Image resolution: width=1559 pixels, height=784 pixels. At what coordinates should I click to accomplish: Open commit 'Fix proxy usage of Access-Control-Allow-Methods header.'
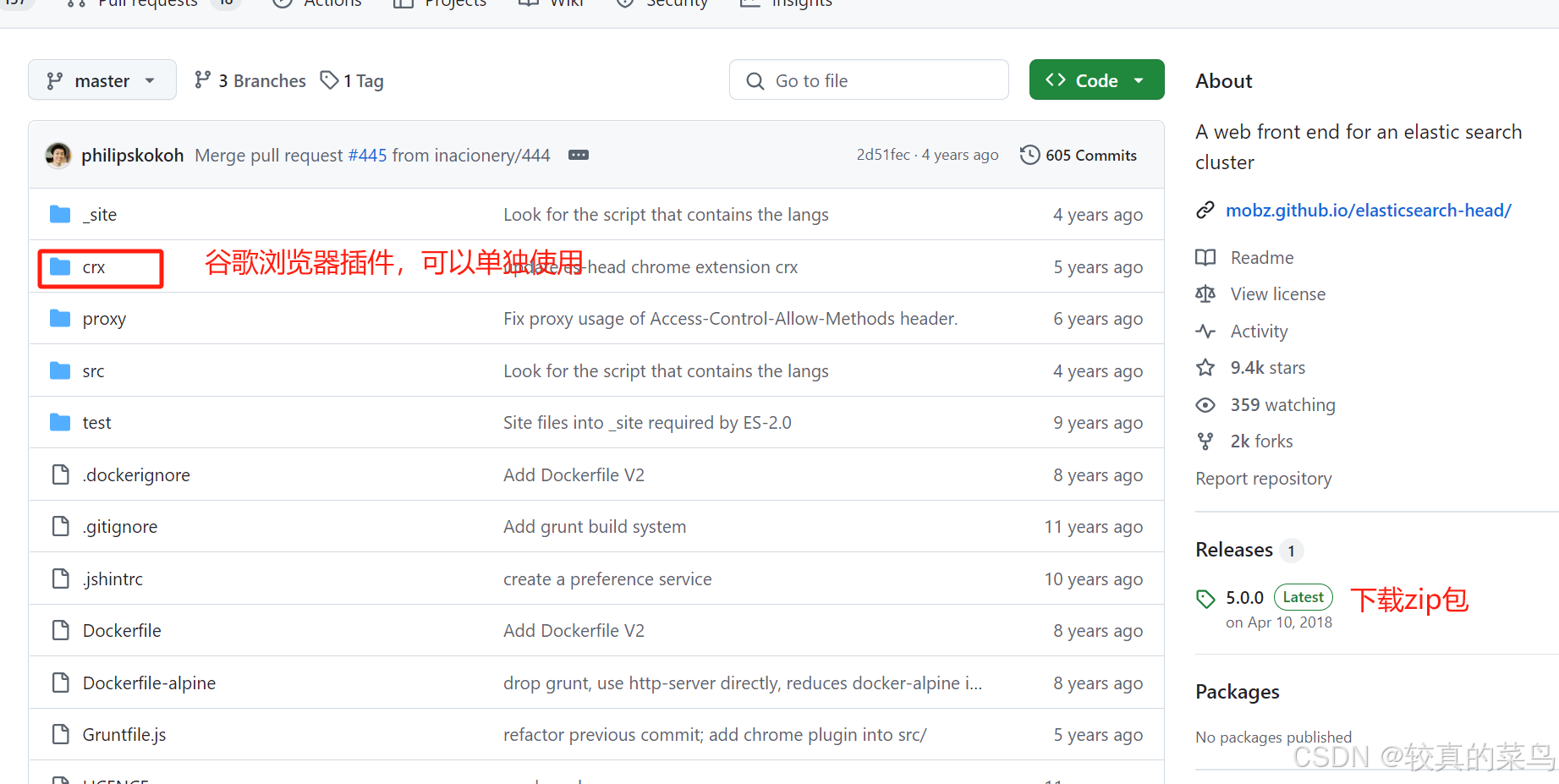pyautogui.click(x=730, y=319)
